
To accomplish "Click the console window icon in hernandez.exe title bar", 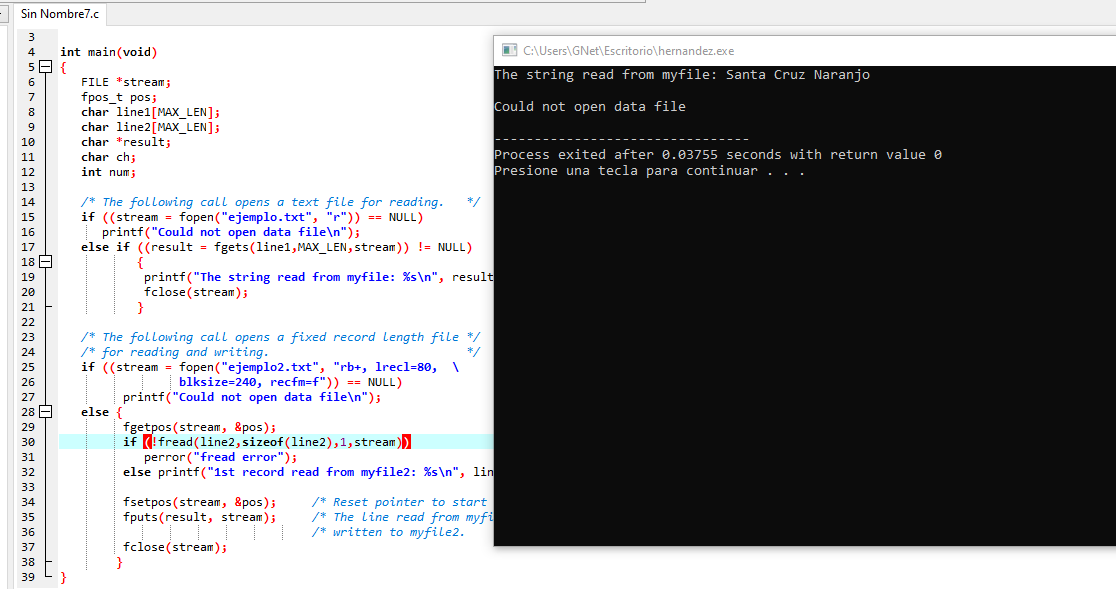I will tap(509, 50).
